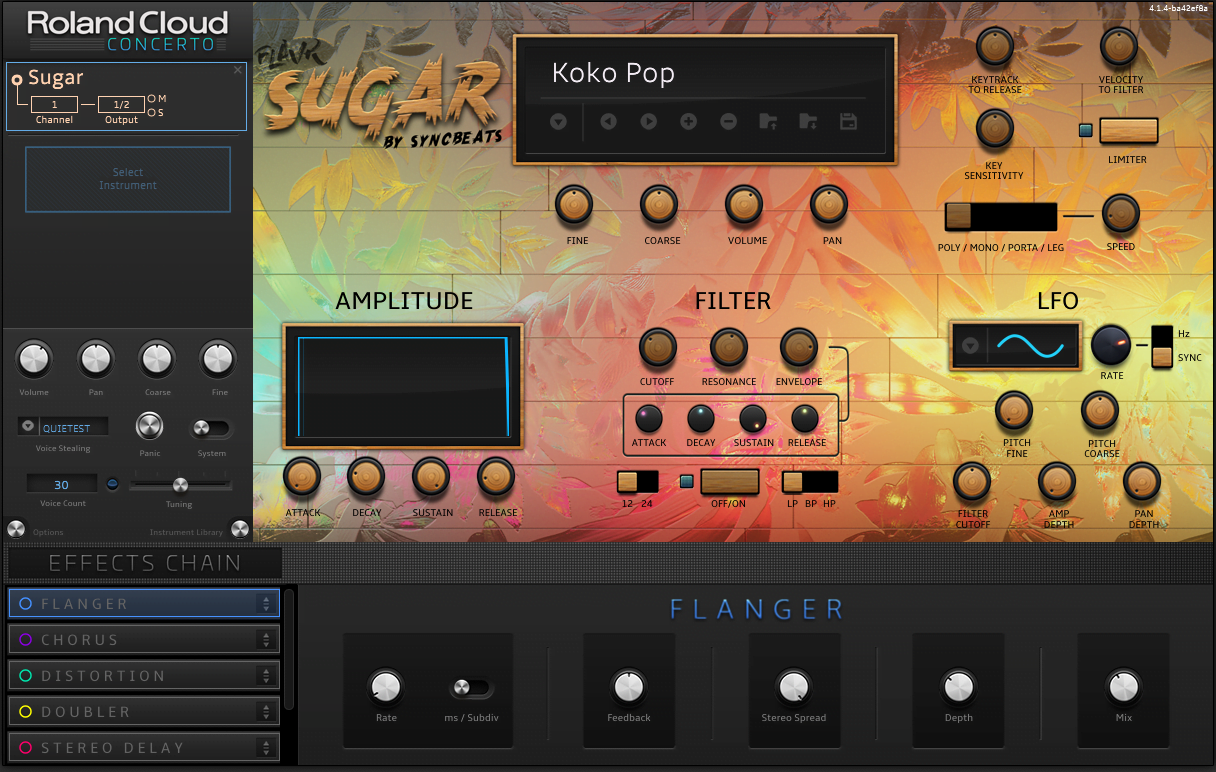Screen dimensions: 1216x772
Task: Click the filter envelope Decay knob
Action: click(x=701, y=418)
